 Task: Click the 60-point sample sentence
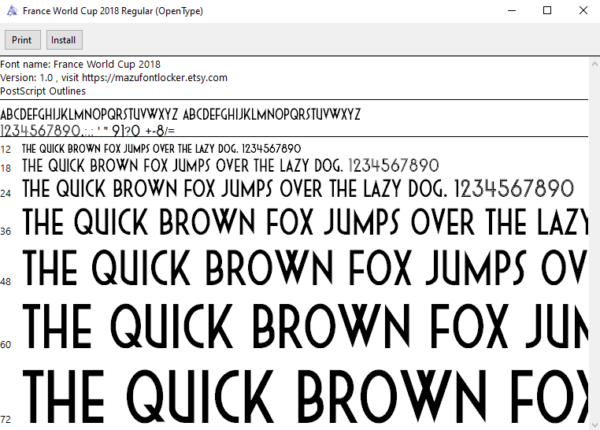point(305,326)
